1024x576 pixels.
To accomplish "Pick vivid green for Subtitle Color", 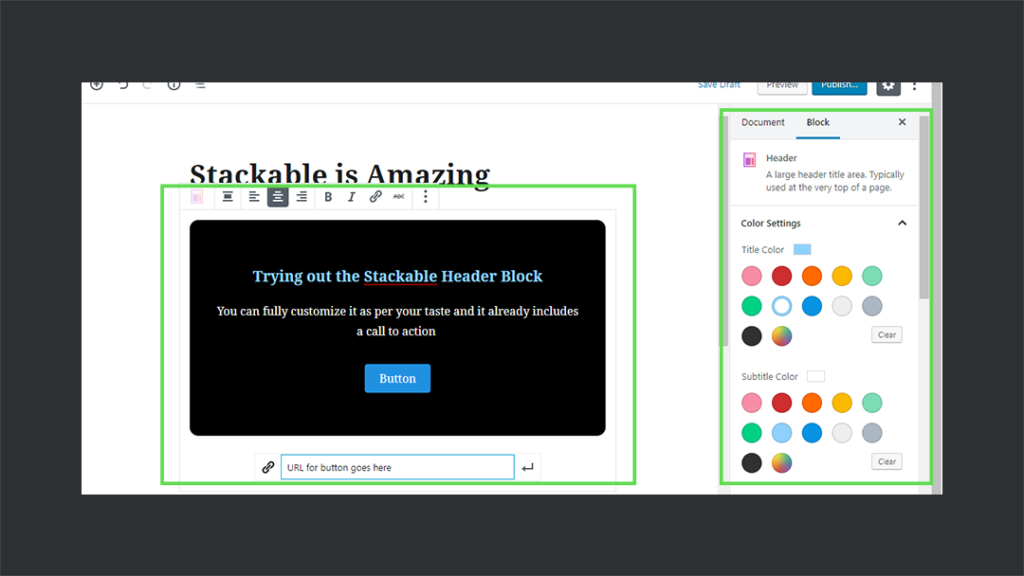I will [752, 433].
